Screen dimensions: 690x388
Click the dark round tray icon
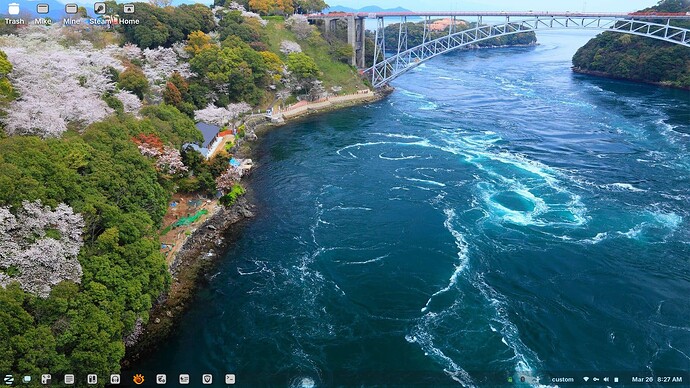523,379
